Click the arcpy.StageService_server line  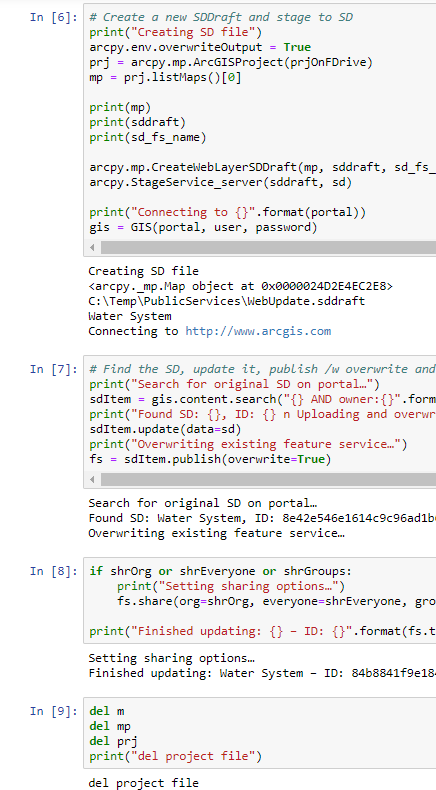tap(221, 182)
